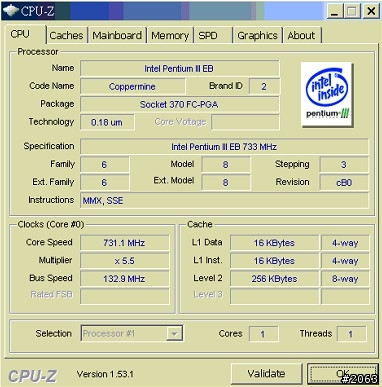This screenshot has width=382, height=387.
Task: Close the CPU-Z window
Action: point(371,12)
